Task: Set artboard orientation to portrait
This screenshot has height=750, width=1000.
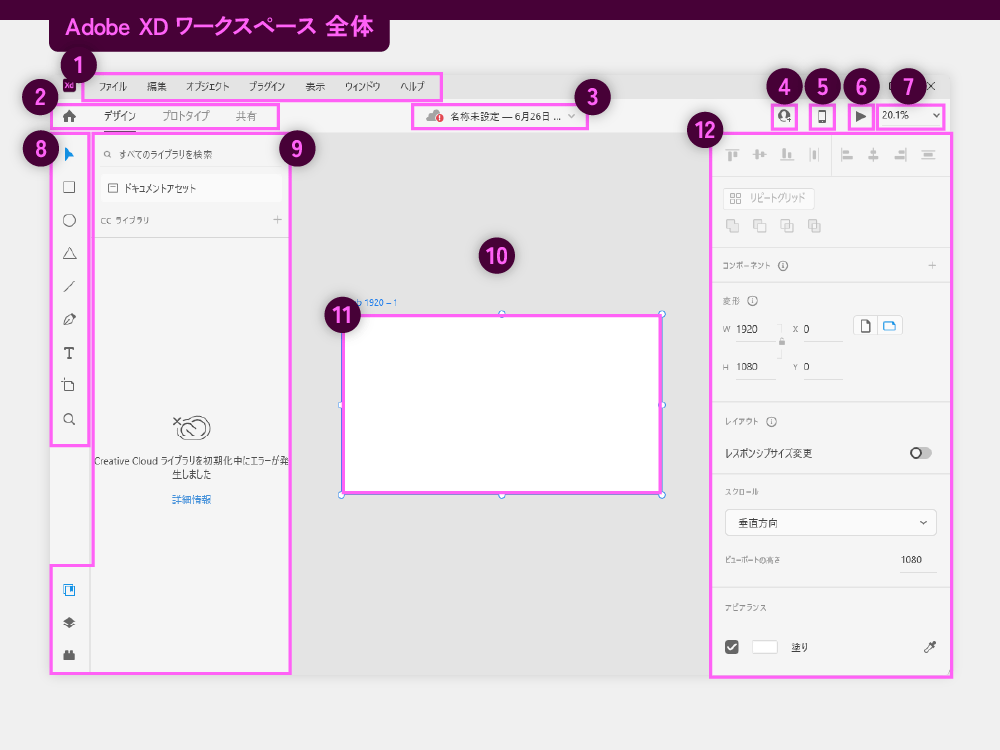Action: coord(865,326)
